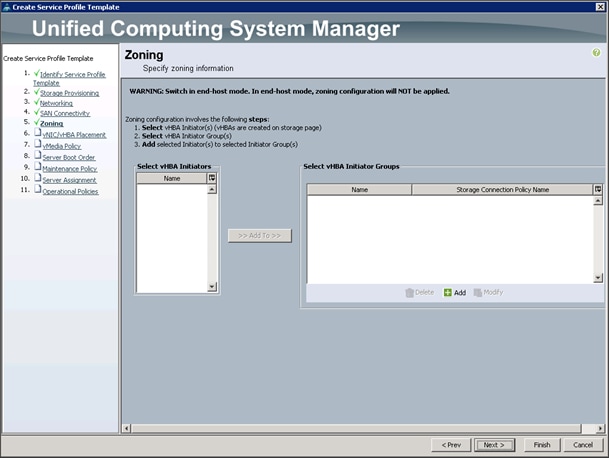Click up arrow of vHBA Initiators scrollbar
This screenshot has height=458, width=609.
point(212,190)
